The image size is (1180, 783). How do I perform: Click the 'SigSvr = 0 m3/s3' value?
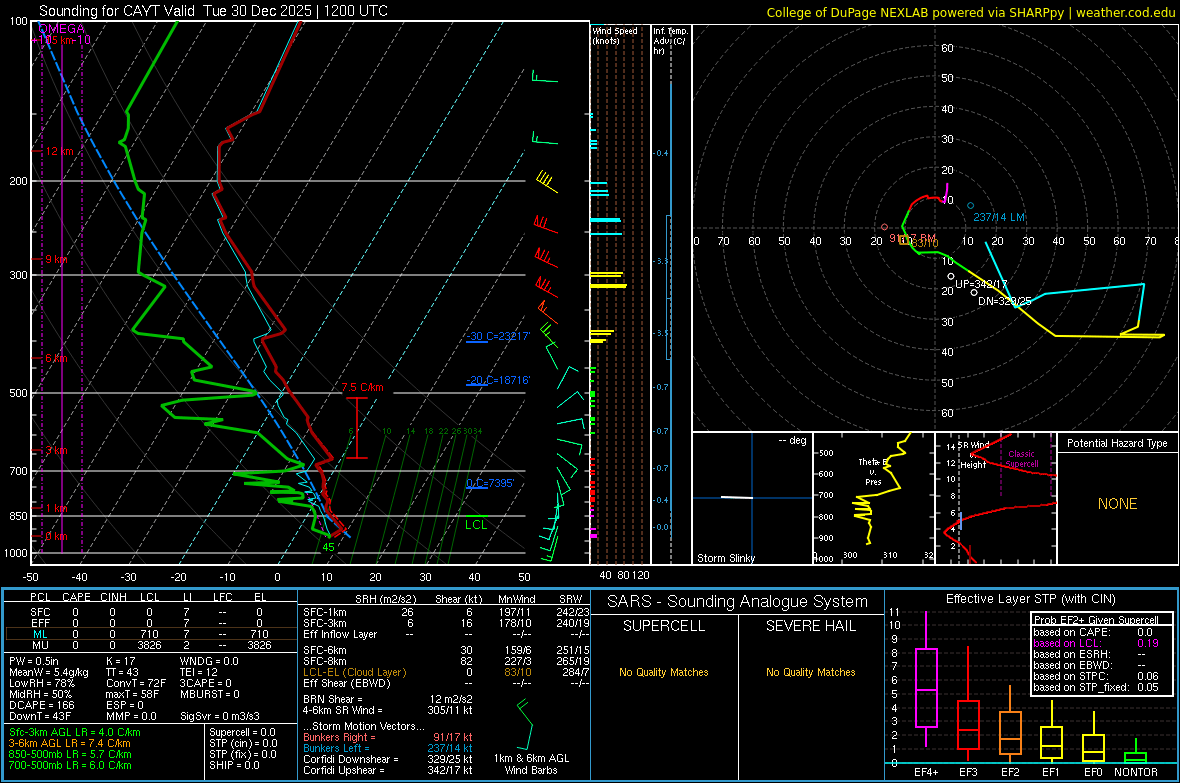(x=220, y=717)
